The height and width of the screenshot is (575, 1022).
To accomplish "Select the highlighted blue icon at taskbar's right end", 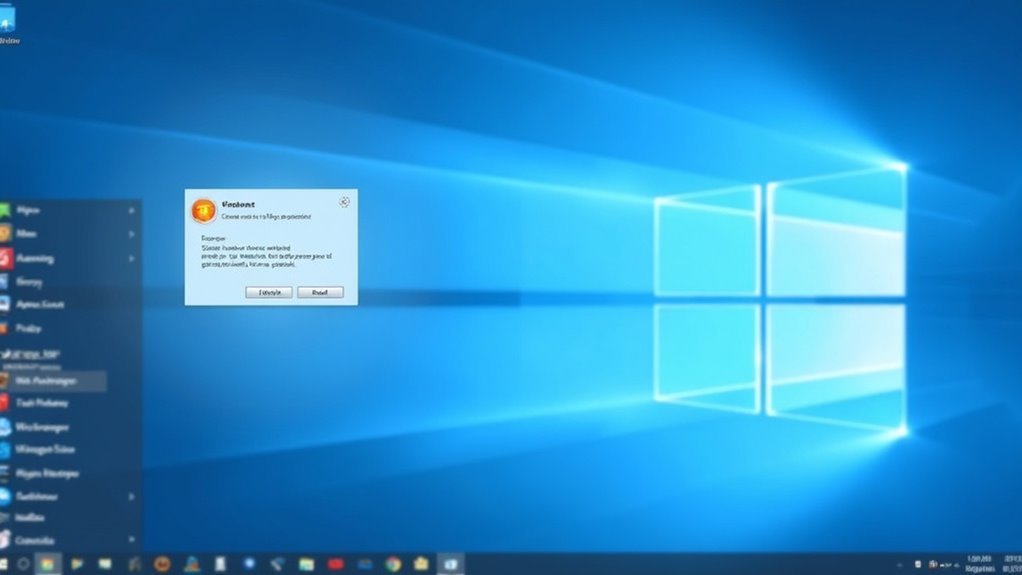I will 450,564.
